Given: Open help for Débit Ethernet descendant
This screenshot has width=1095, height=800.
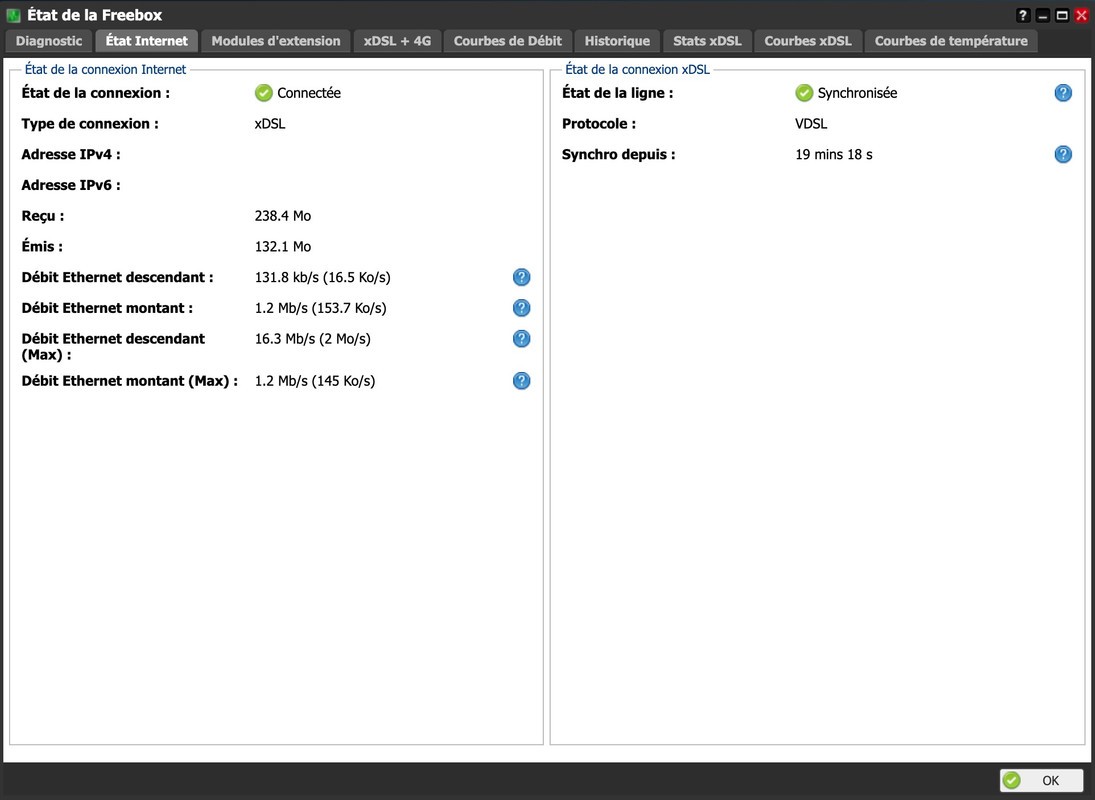Looking at the screenshot, I should click(521, 277).
